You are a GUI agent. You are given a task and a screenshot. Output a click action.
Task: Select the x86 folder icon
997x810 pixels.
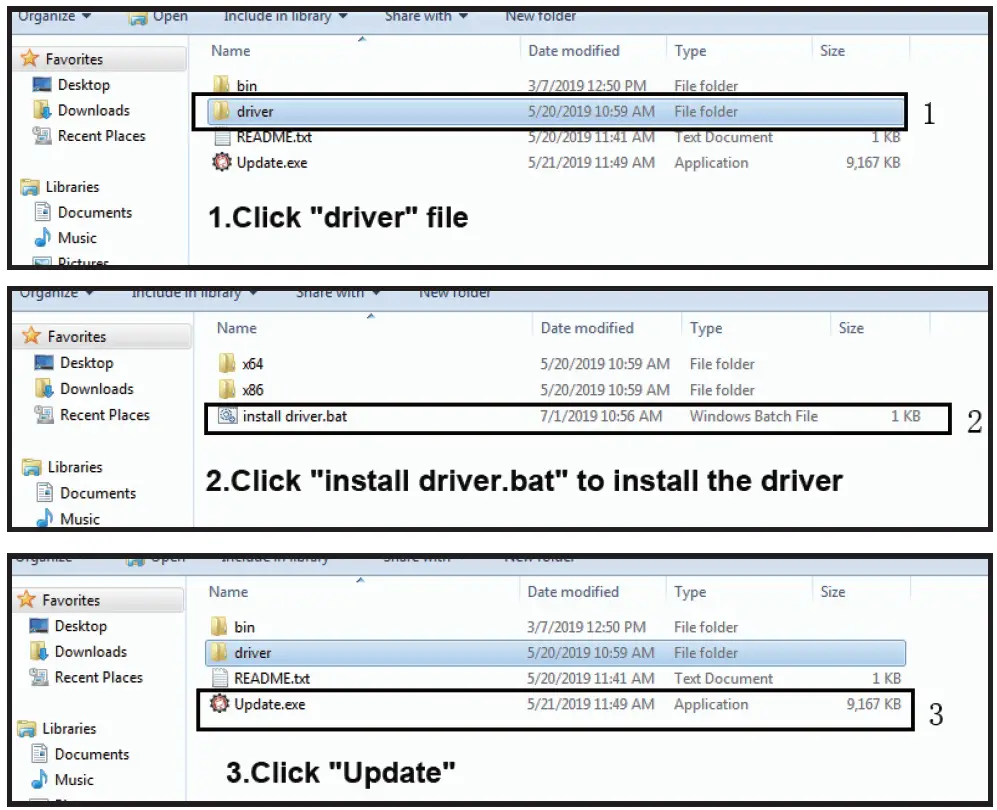227,389
